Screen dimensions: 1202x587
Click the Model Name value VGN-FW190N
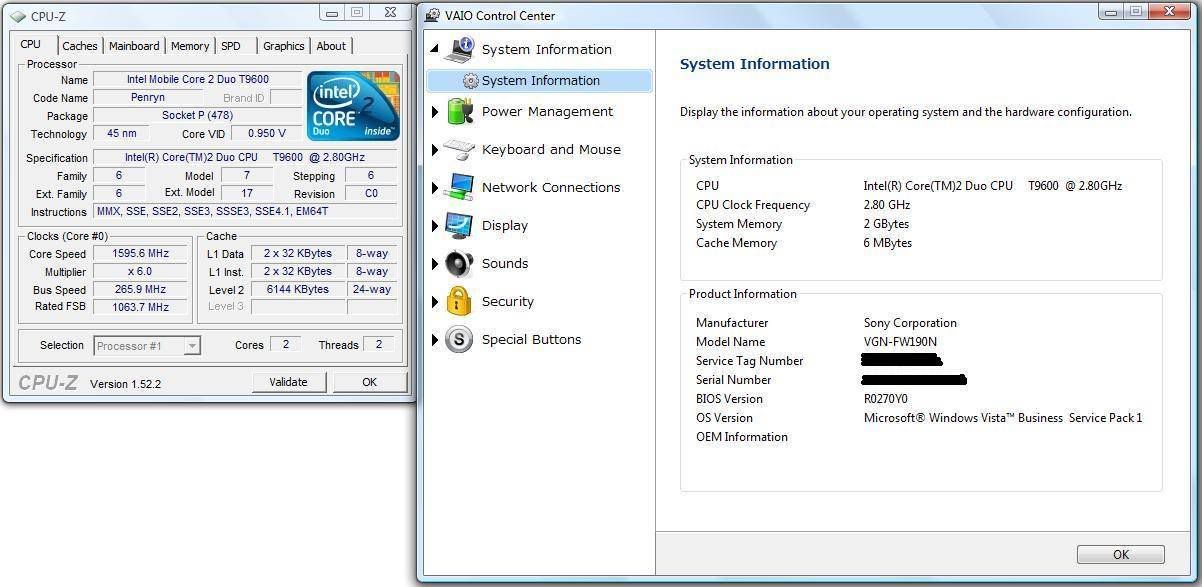coord(900,342)
